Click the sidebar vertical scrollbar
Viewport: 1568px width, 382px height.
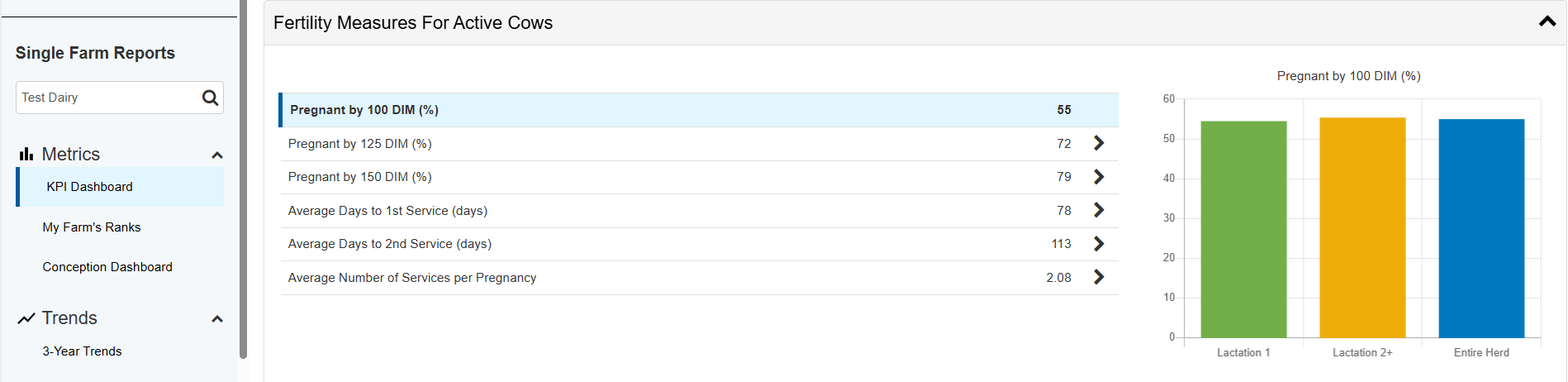pos(243,179)
